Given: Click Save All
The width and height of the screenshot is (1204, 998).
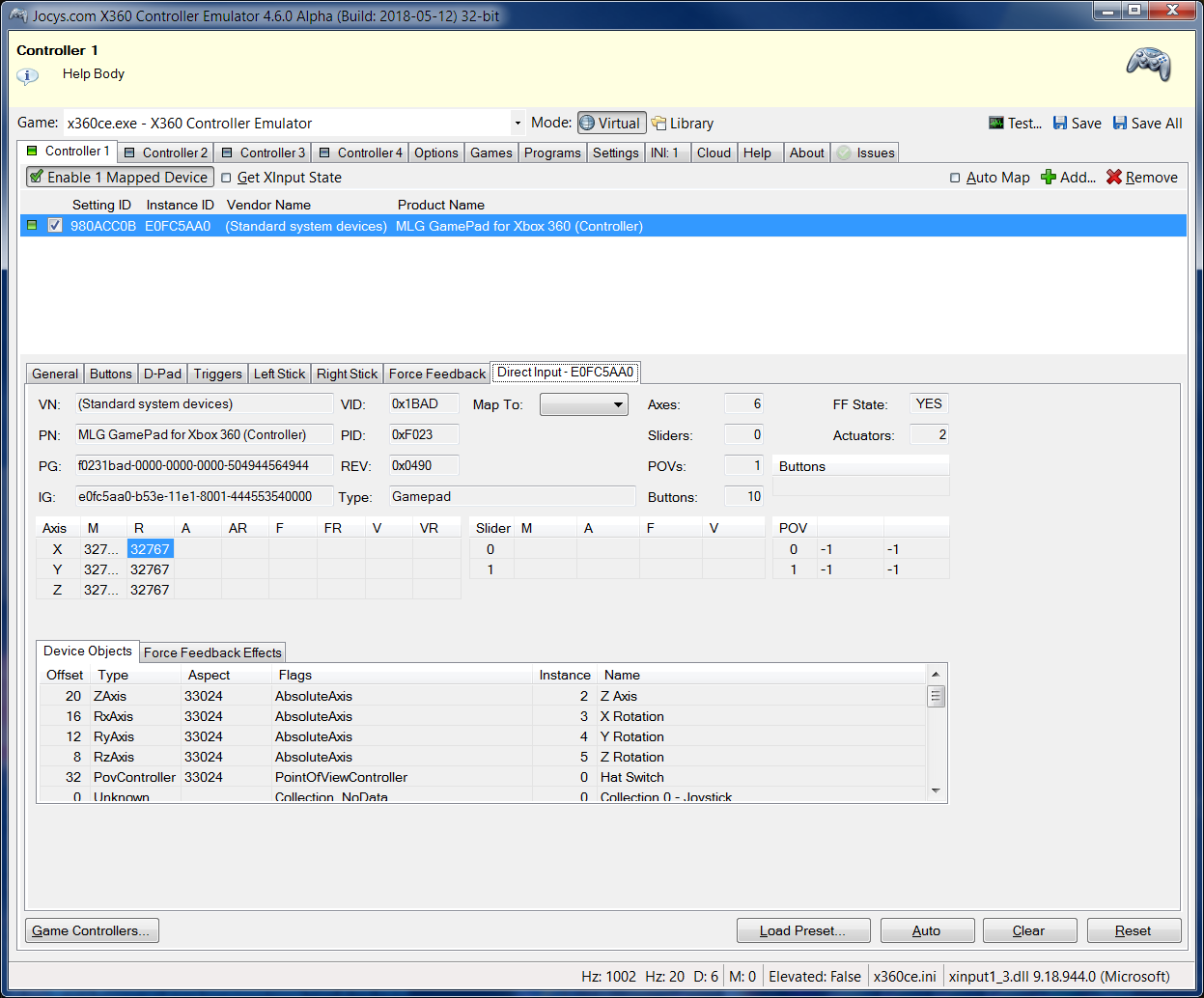Looking at the screenshot, I should pos(1147,124).
